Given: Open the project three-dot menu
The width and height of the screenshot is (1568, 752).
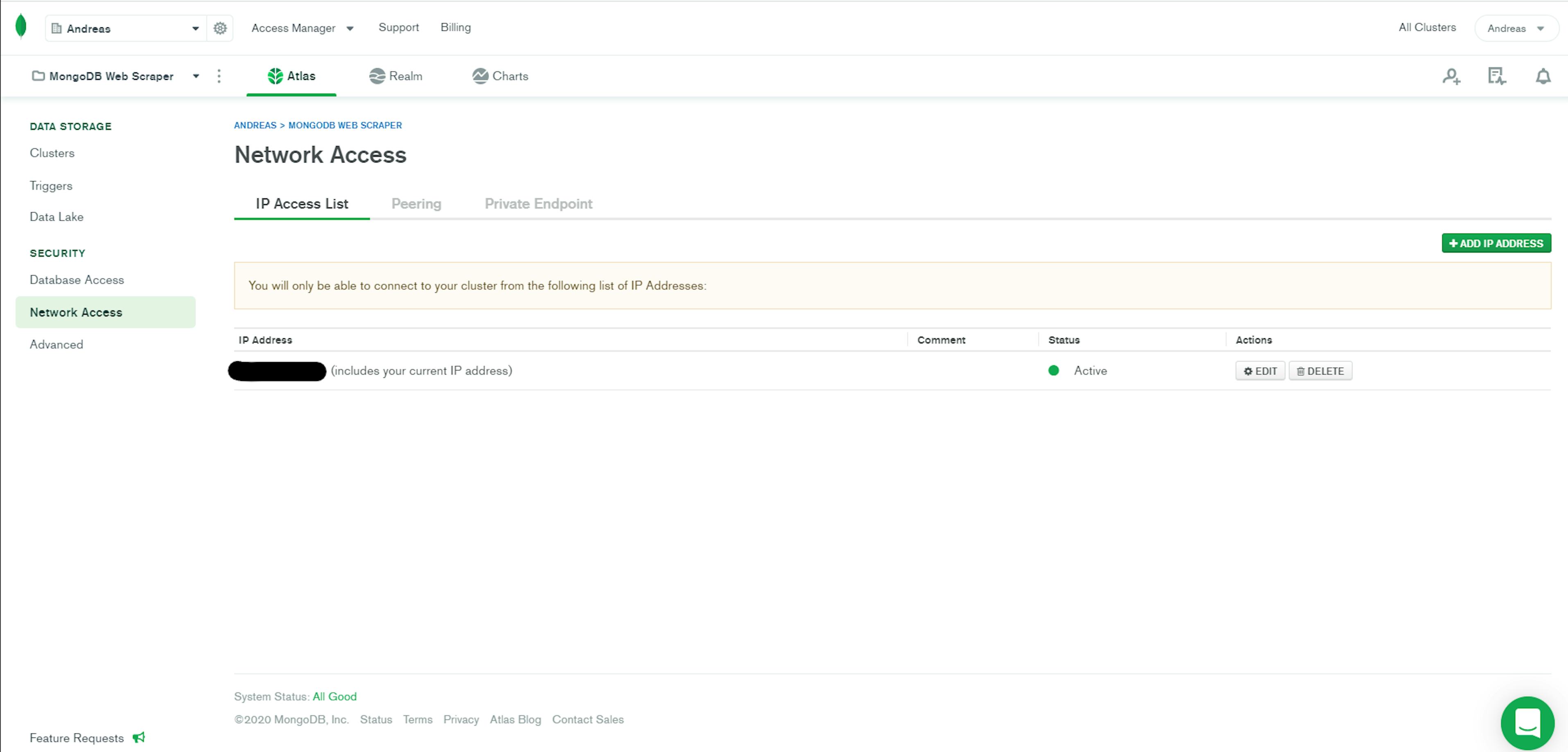Looking at the screenshot, I should click(x=219, y=75).
